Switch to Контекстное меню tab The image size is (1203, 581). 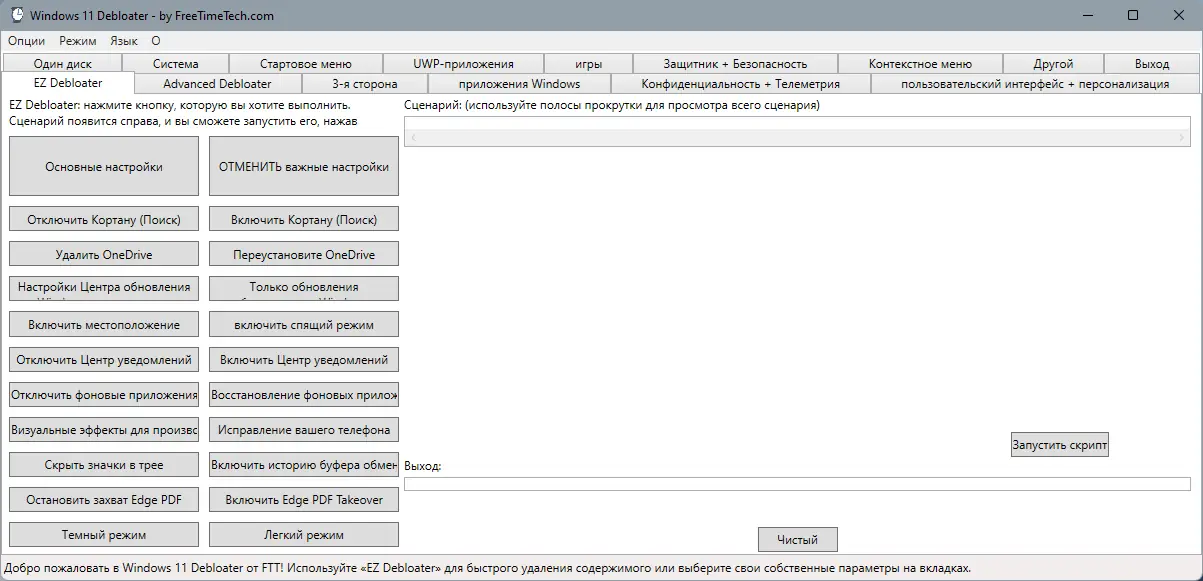[x=920, y=63]
